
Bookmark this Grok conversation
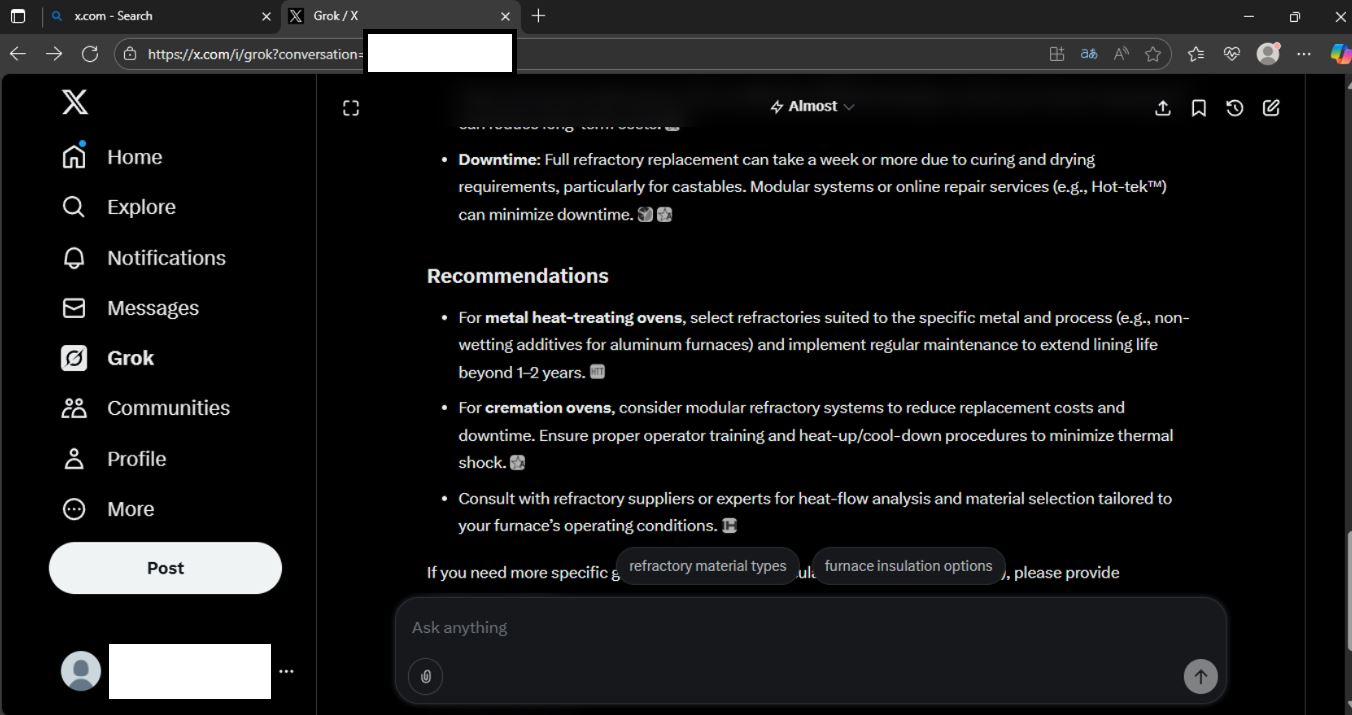click(1199, 108)
